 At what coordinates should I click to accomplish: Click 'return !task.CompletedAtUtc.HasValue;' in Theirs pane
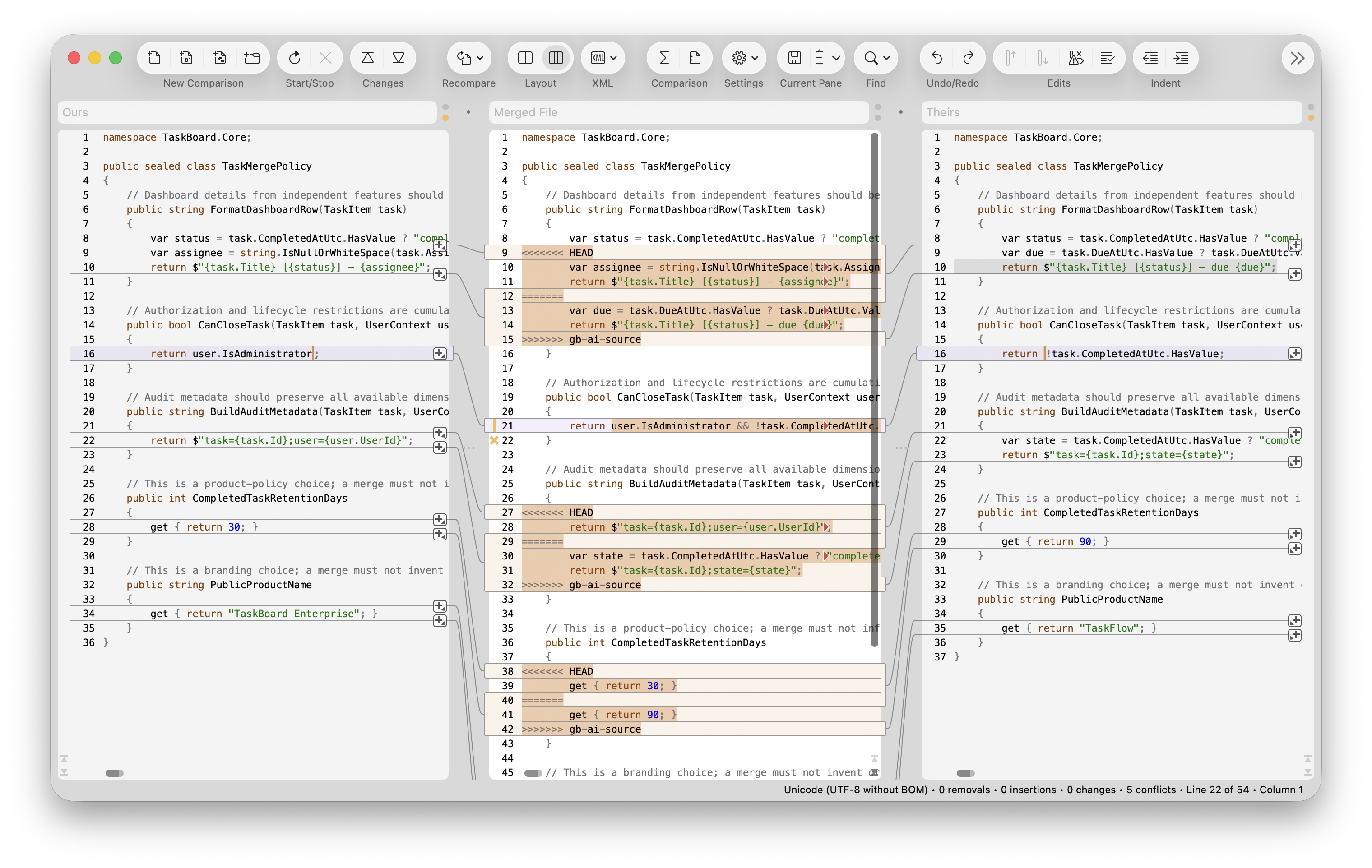1113,354
